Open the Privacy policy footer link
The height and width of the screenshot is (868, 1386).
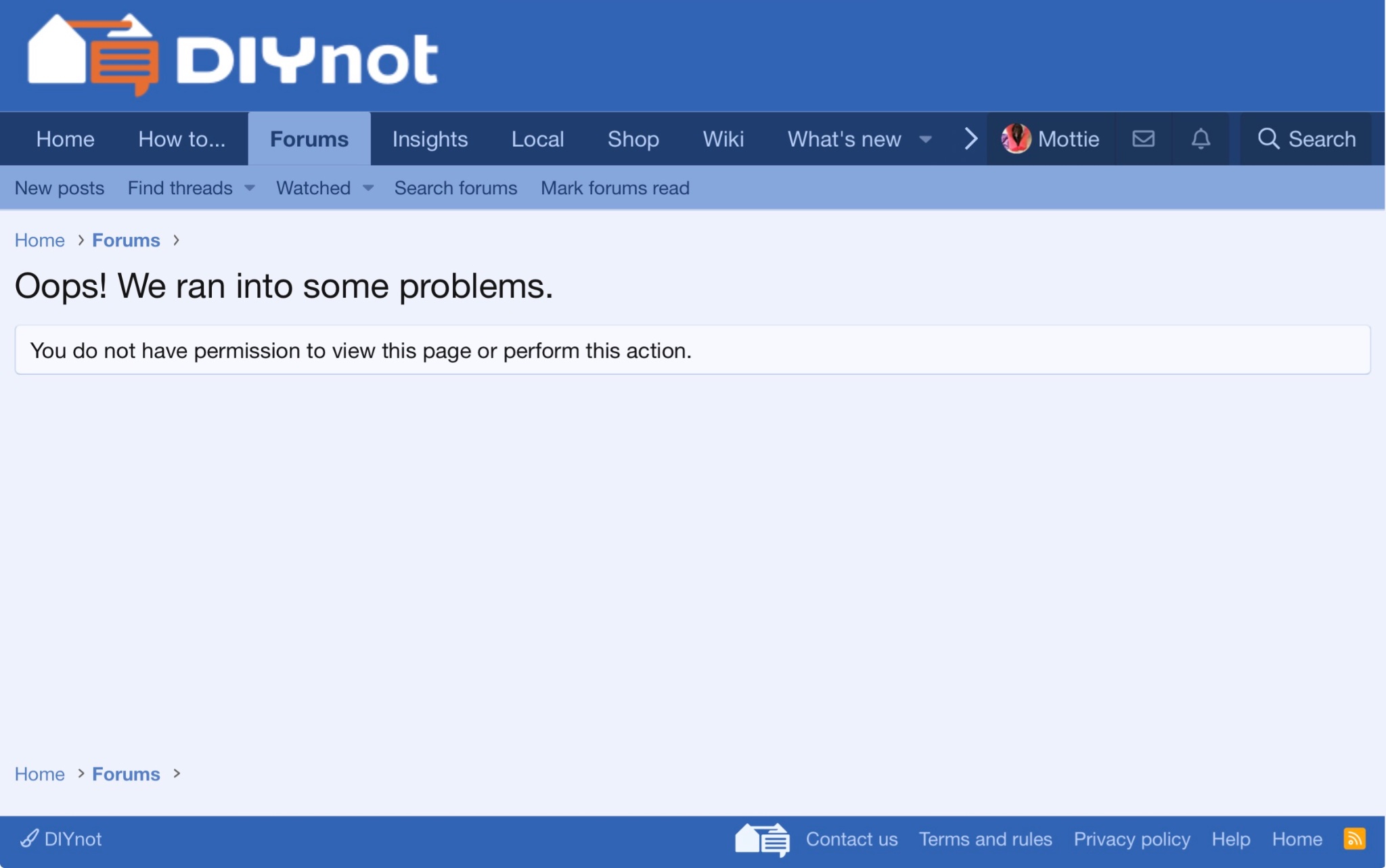[1132, 839]
